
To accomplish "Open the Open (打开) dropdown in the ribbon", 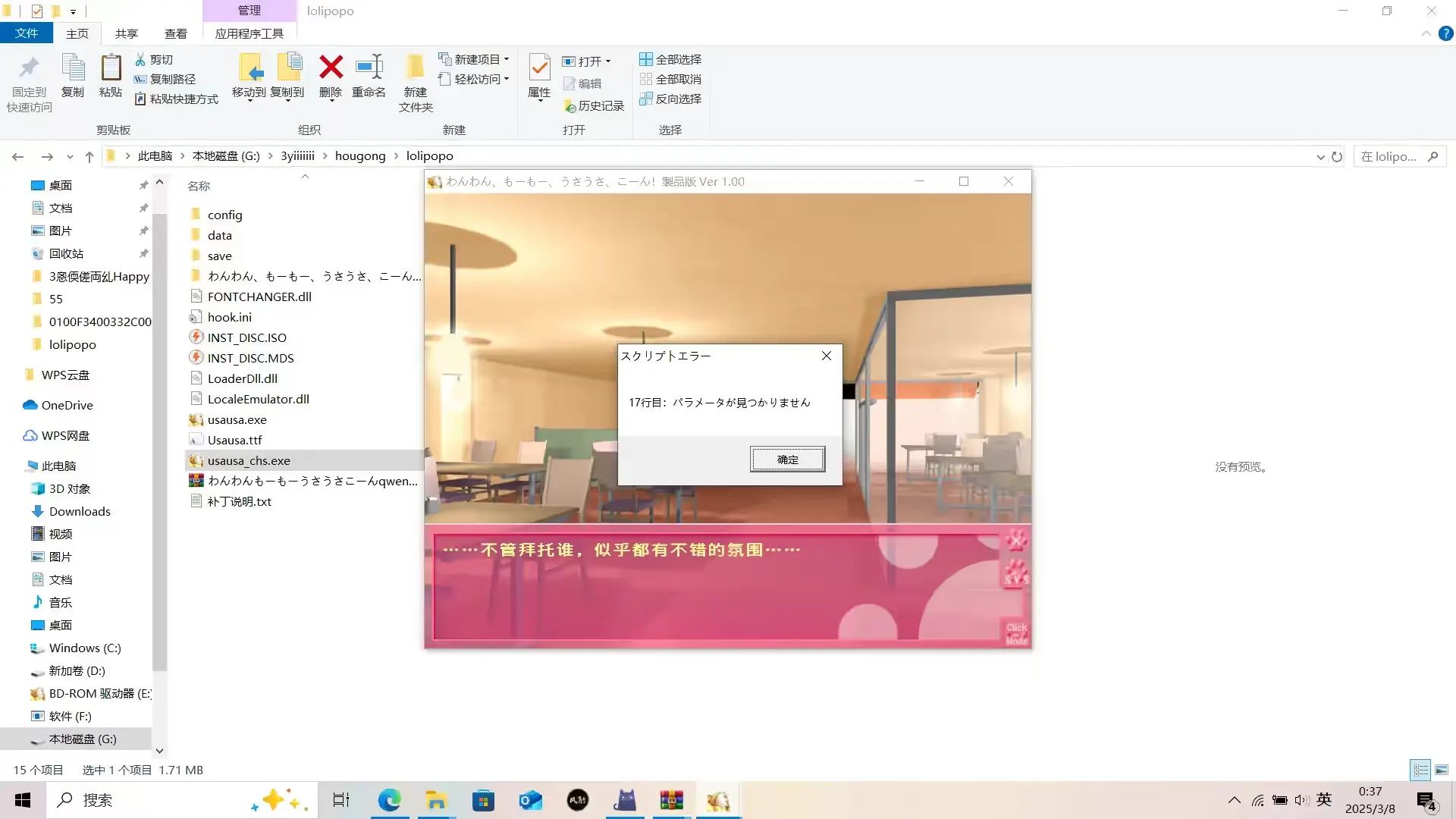I will pyautogui.click(x=608, y=61).
